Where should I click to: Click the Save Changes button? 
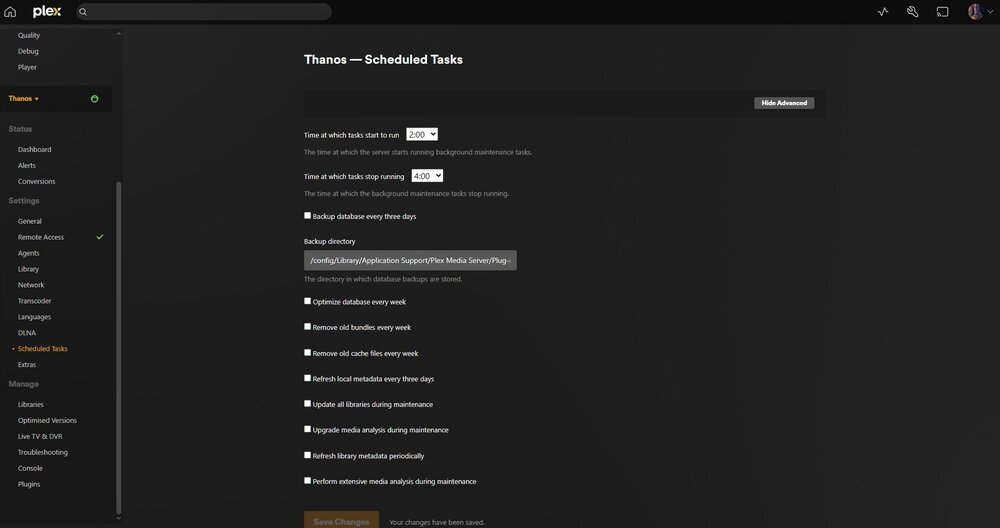341,520
